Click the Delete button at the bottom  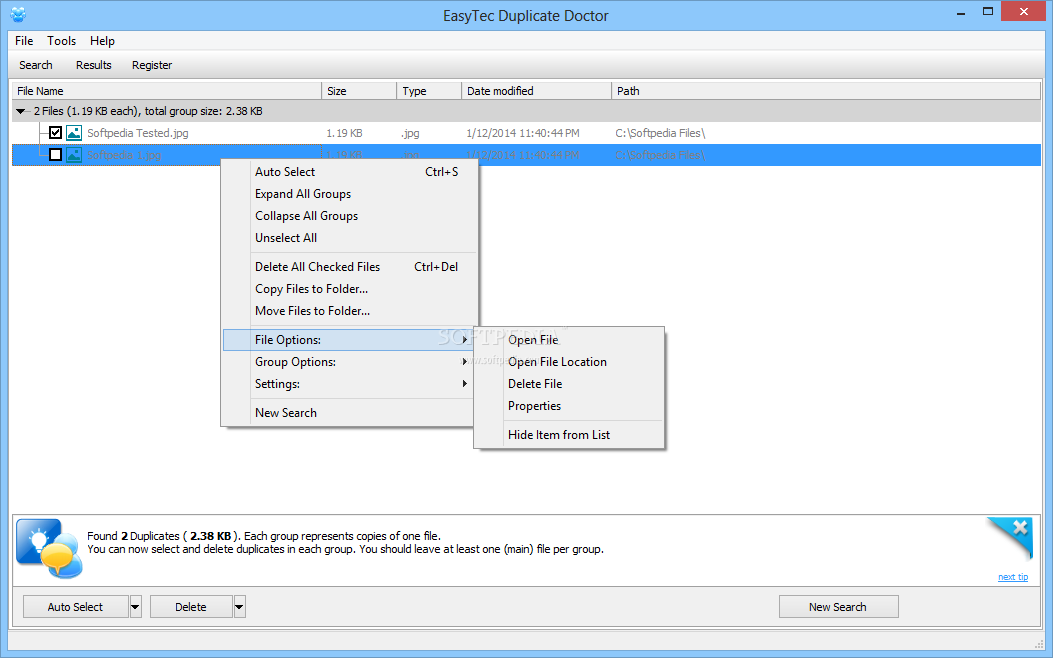tap(191, 607)
